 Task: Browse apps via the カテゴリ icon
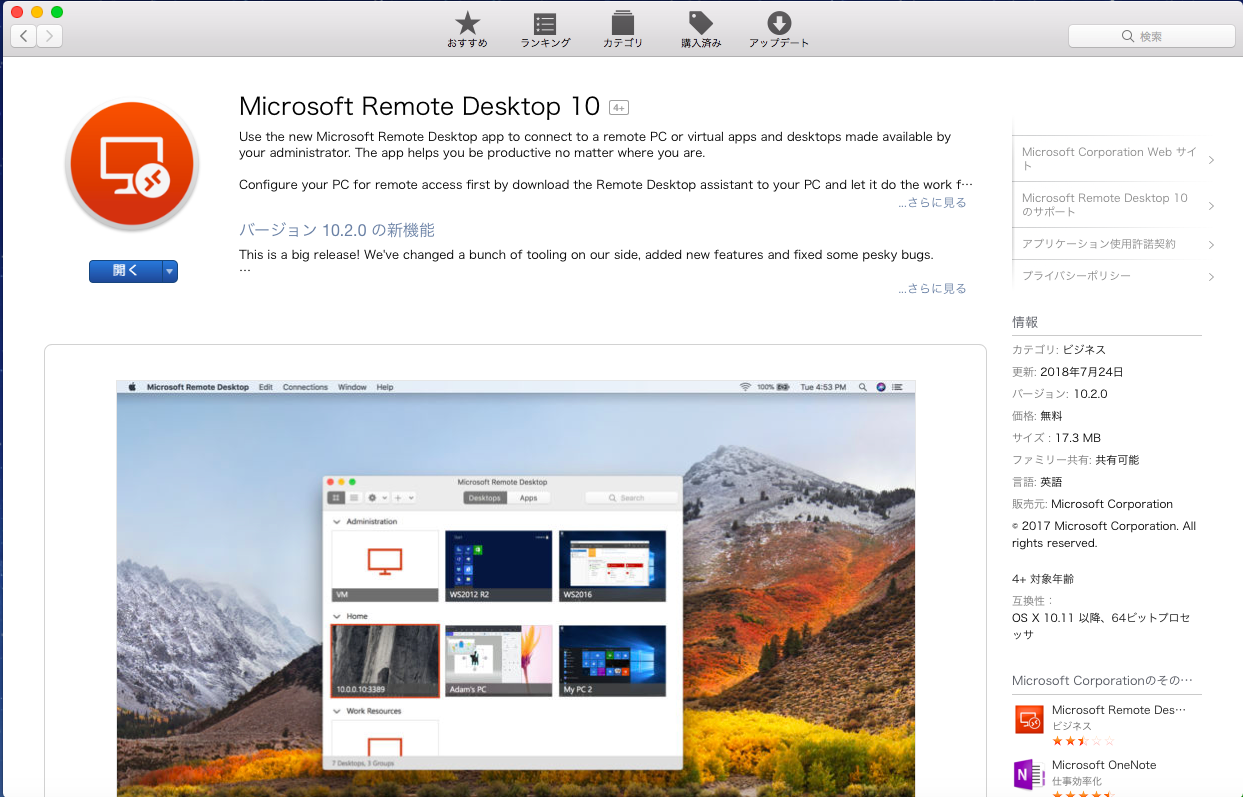622,27
